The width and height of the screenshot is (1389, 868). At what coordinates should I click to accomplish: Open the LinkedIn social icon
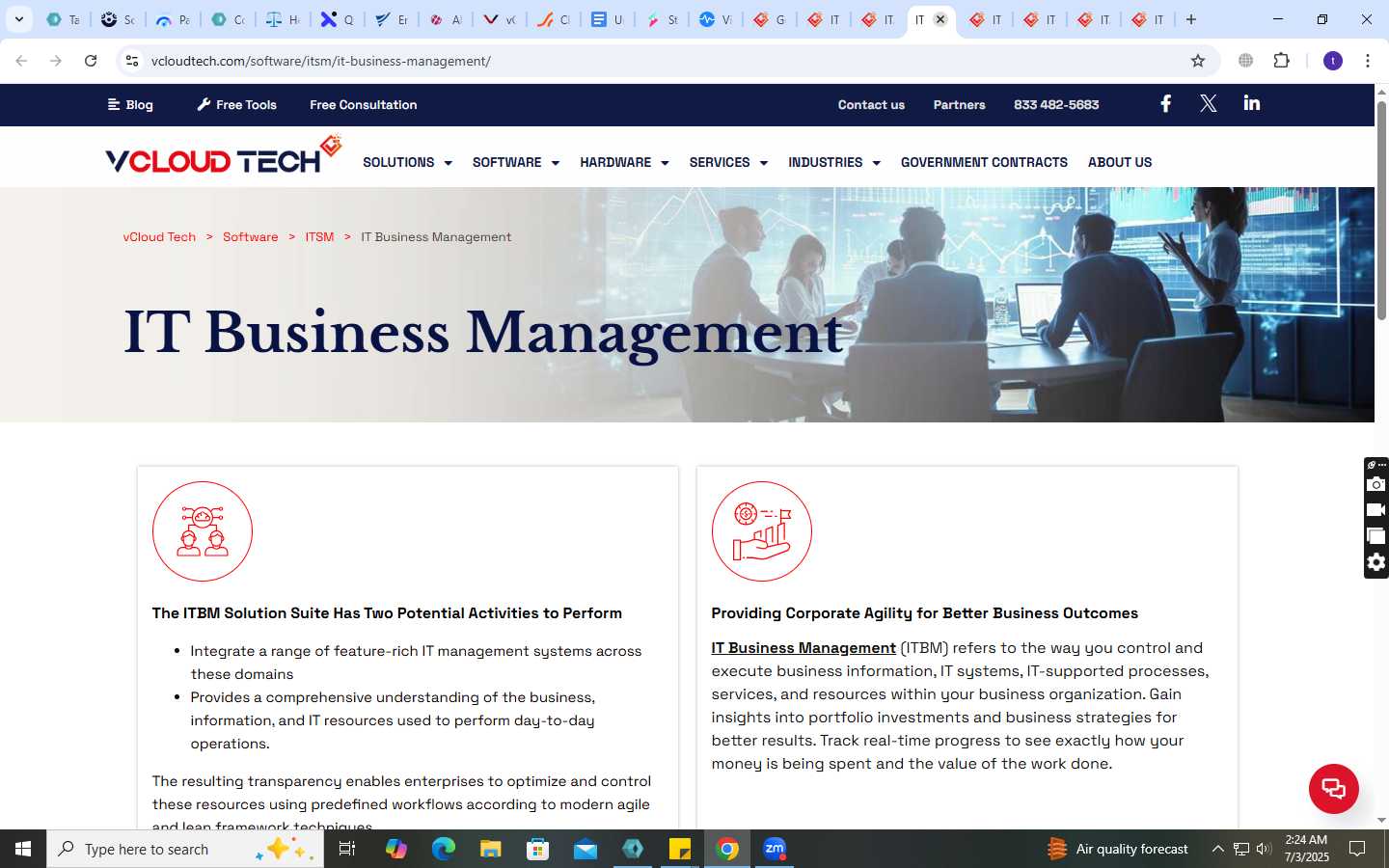pos(1251,103)
